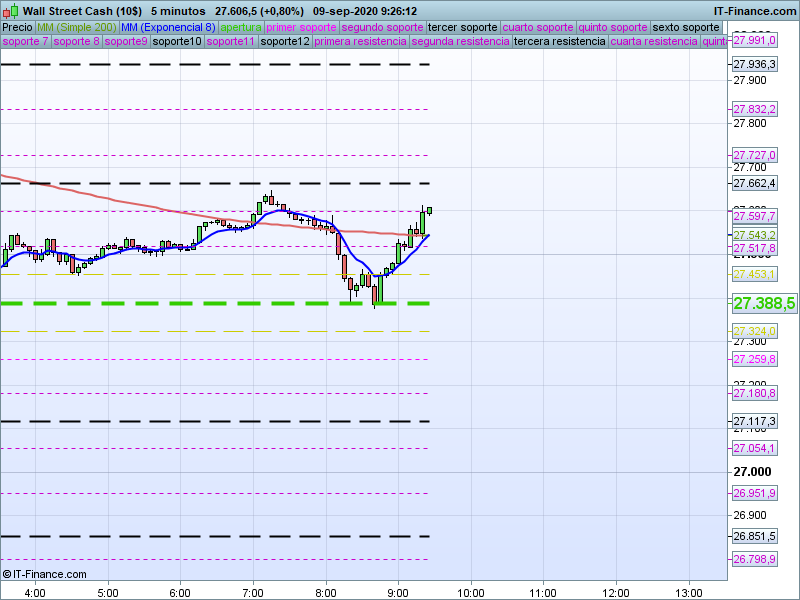This screenshot has height=600, width=800.
Task: Click the 27.597,7 price tag
Action: [755, 216]
